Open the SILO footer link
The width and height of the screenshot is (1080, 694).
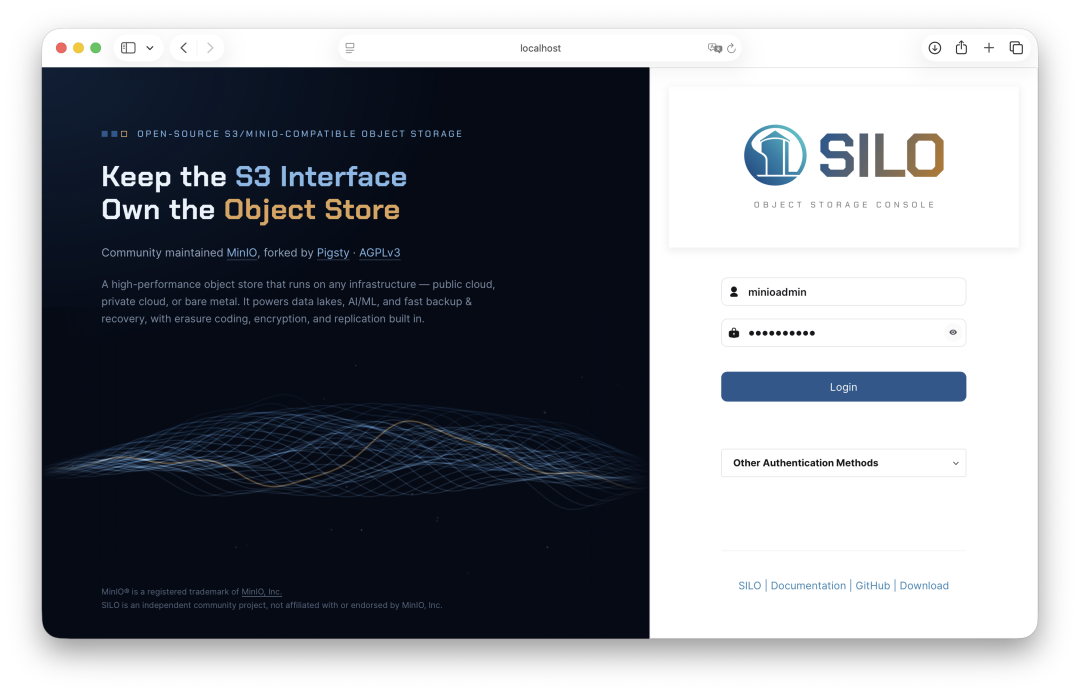click(x=749, y=585)
